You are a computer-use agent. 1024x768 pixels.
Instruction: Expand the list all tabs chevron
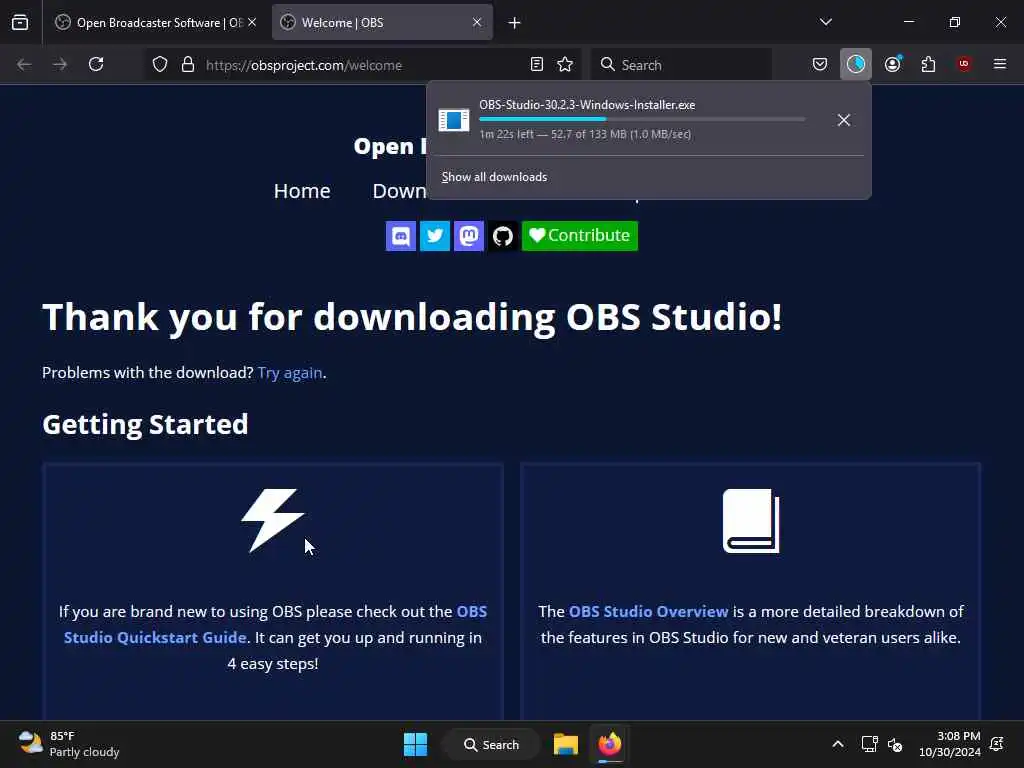826,22
